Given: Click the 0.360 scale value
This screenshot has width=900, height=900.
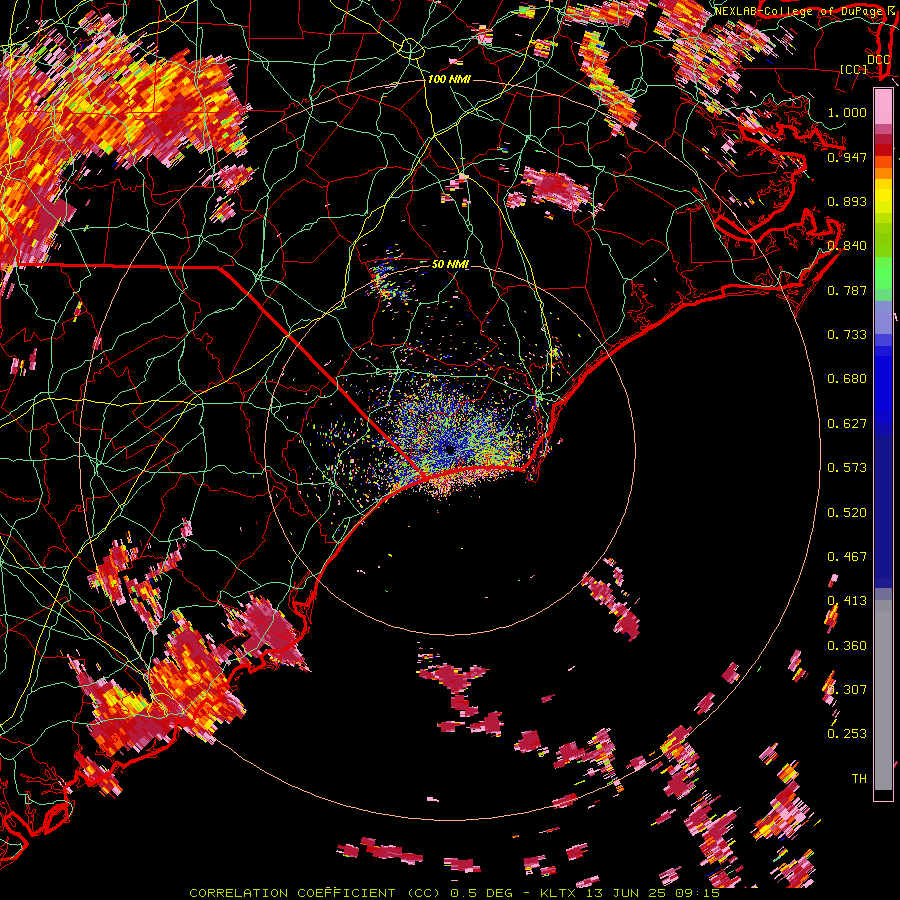Looking at the screenshot, I should click(x=847, y=646).
